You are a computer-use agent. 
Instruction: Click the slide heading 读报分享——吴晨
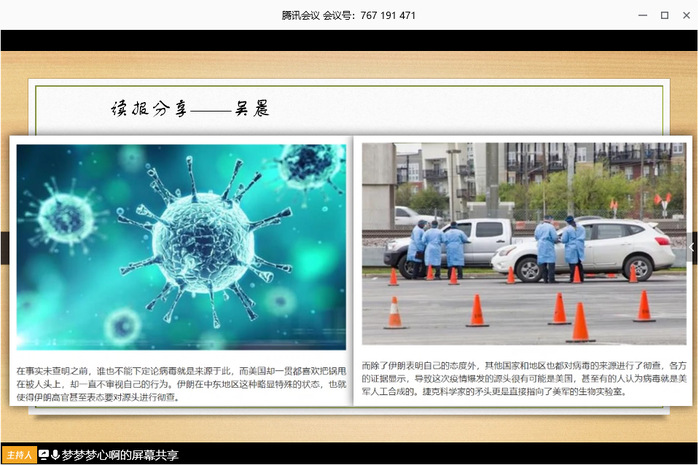[x=190, y=109]
